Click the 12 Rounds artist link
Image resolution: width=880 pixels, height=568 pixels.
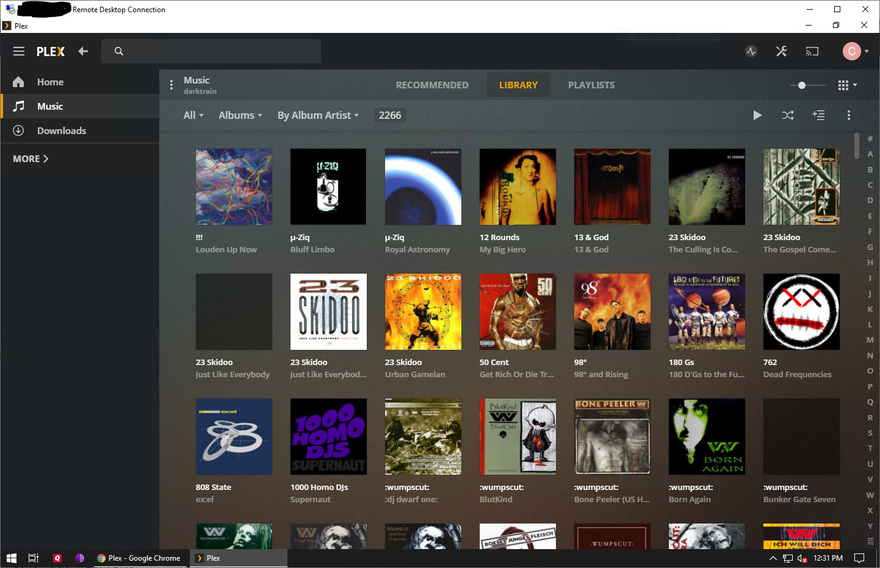pyautogui.click(x=499, y=237)
